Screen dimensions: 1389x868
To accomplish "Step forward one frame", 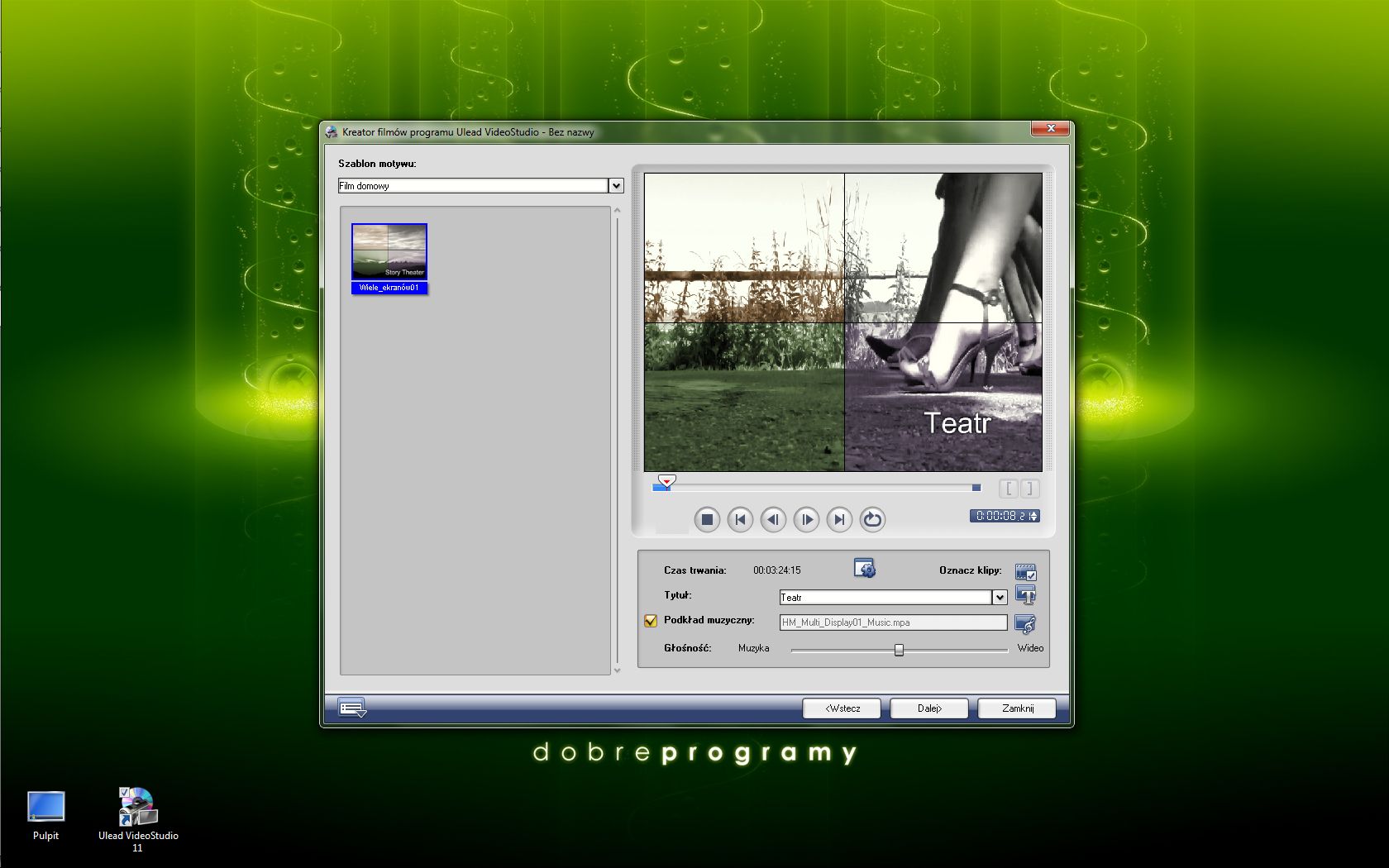I will [x=806, y=519].
